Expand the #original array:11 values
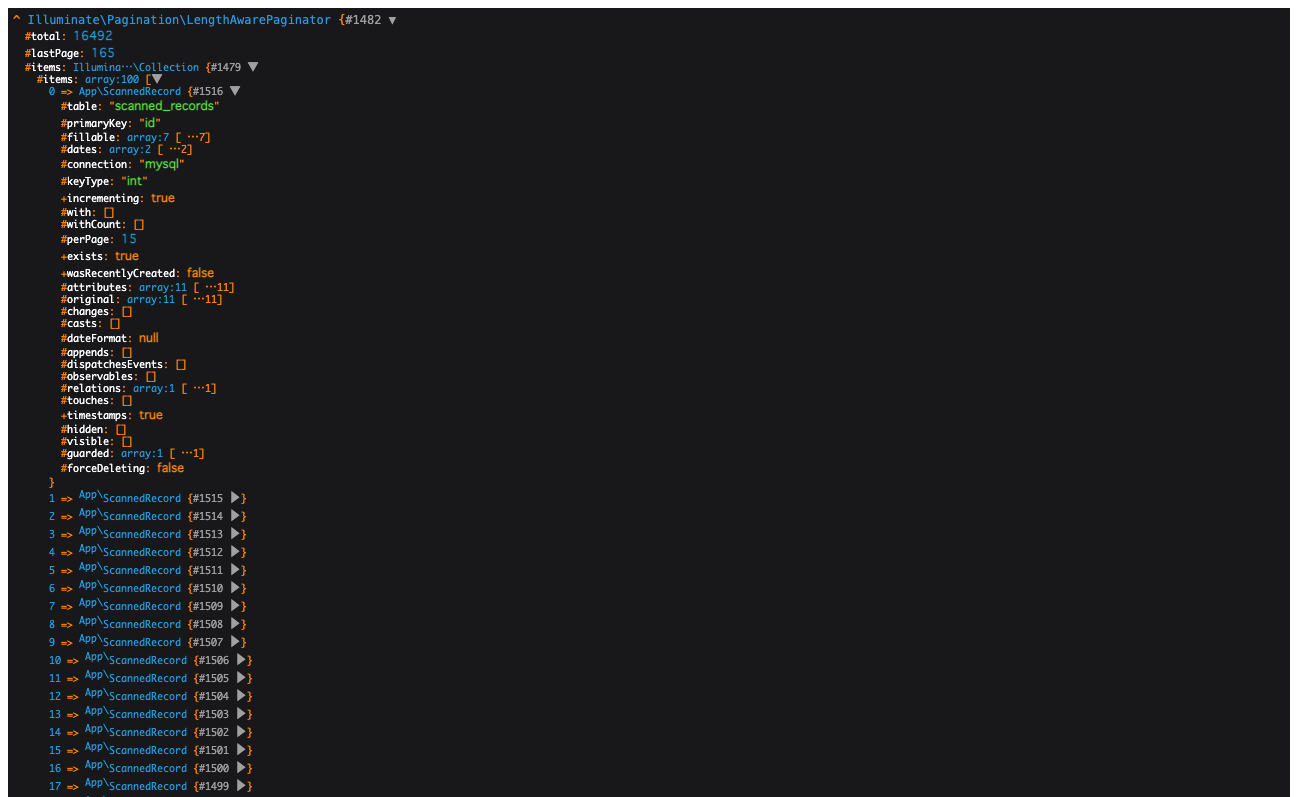1298x797 pixels. point(200,299)
